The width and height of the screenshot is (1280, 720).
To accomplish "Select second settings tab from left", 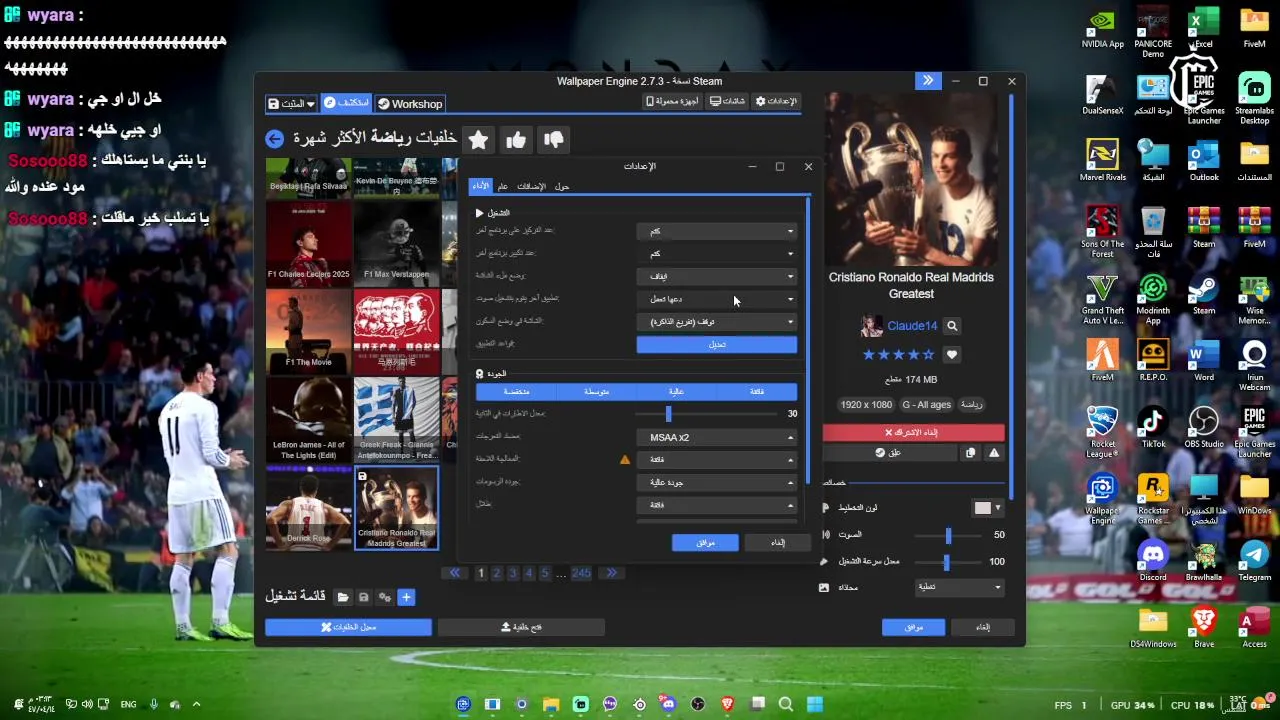I will 503,187.
